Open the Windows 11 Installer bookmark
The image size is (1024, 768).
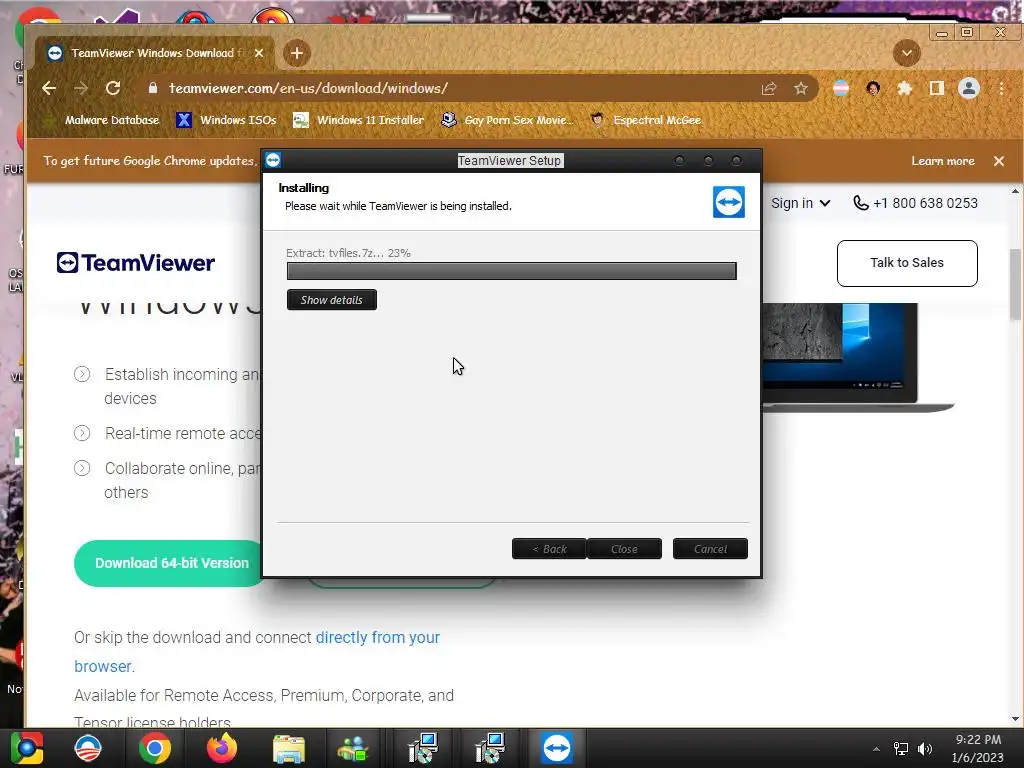coord(359,120)
